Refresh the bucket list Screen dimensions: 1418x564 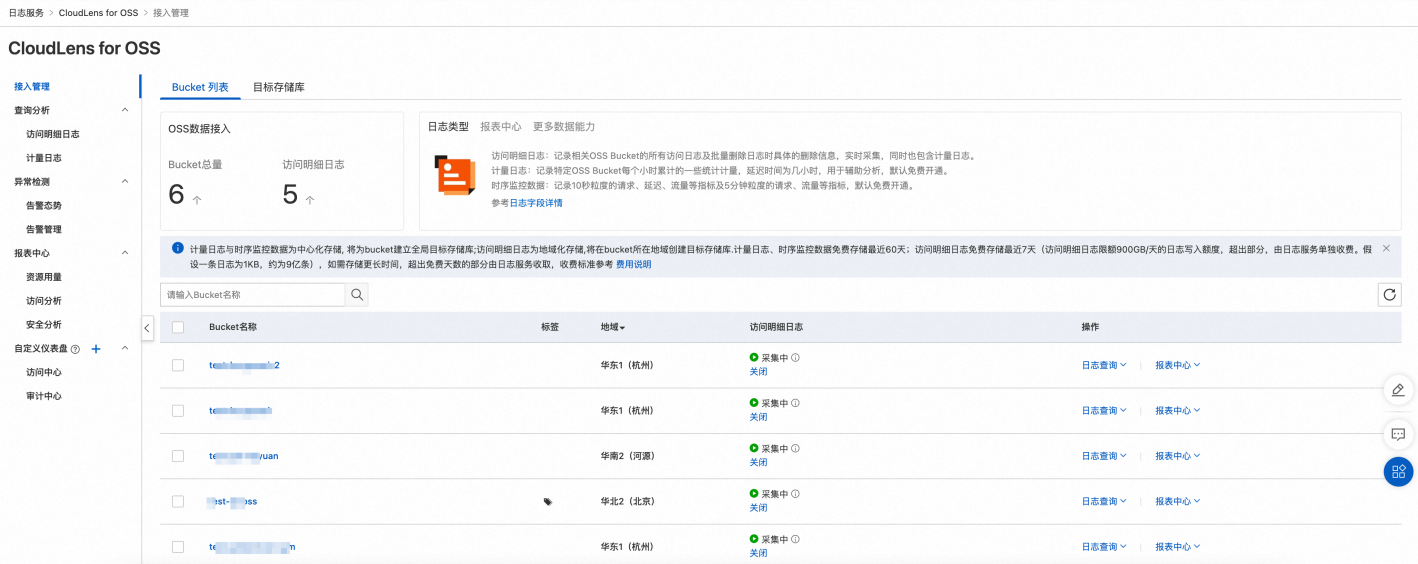pyautogui.click(x=1389, y=294)
